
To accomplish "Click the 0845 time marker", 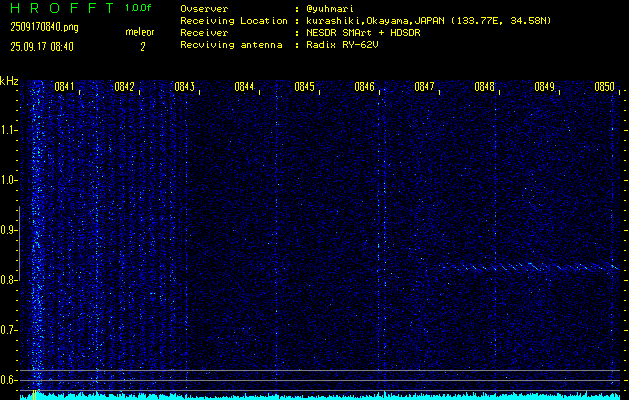I will tap(304, 87).
